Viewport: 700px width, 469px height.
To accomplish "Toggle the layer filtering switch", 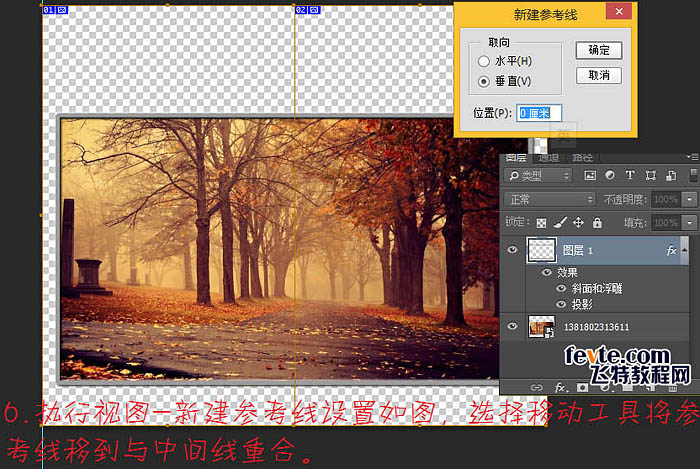I will [693, 175].
